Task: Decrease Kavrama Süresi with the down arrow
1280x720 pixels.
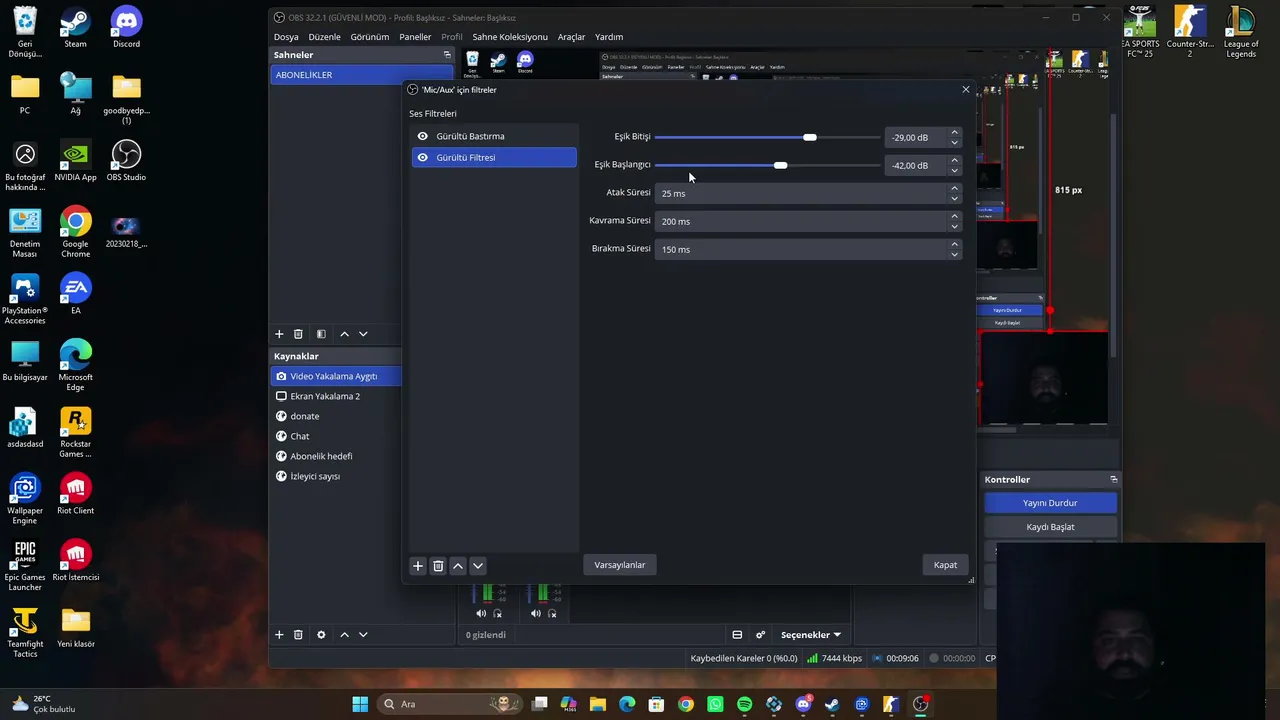Action: pos(954,226)
